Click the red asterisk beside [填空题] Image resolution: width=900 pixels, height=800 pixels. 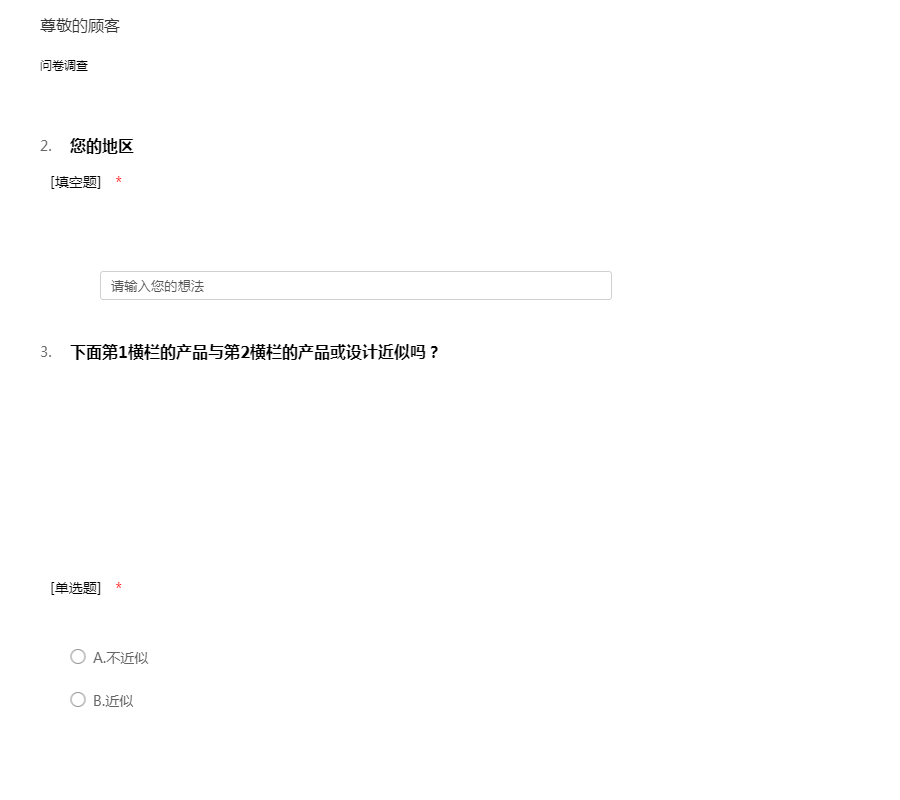[119, 181]
